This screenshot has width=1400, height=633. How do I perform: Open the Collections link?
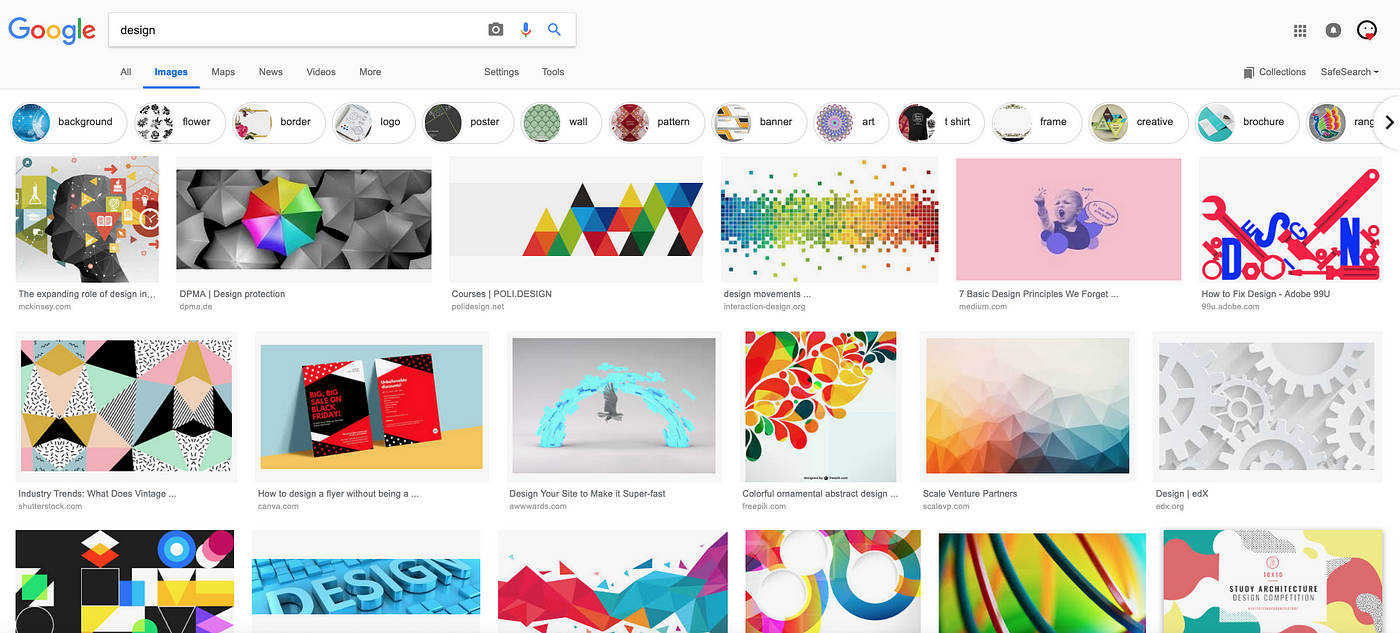[x=1282, y=72]
